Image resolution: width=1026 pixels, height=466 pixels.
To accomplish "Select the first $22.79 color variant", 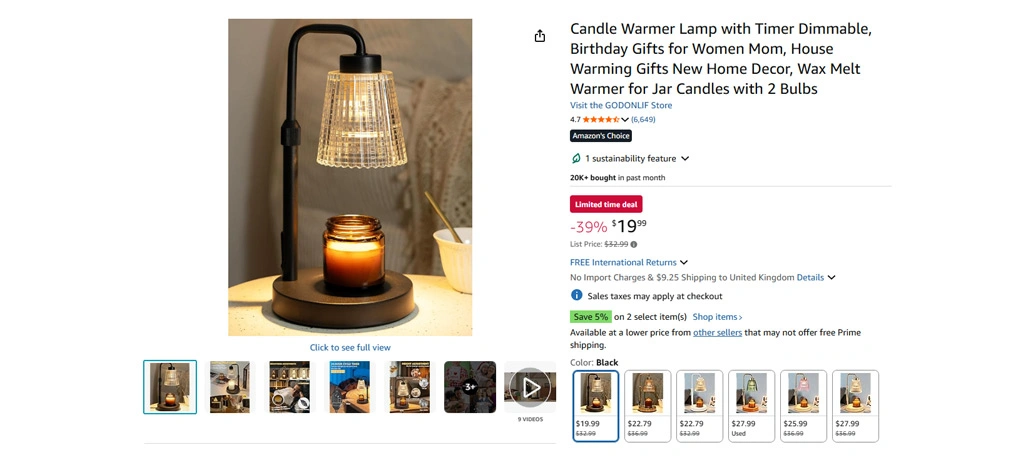I will click(x=648, y=406).
